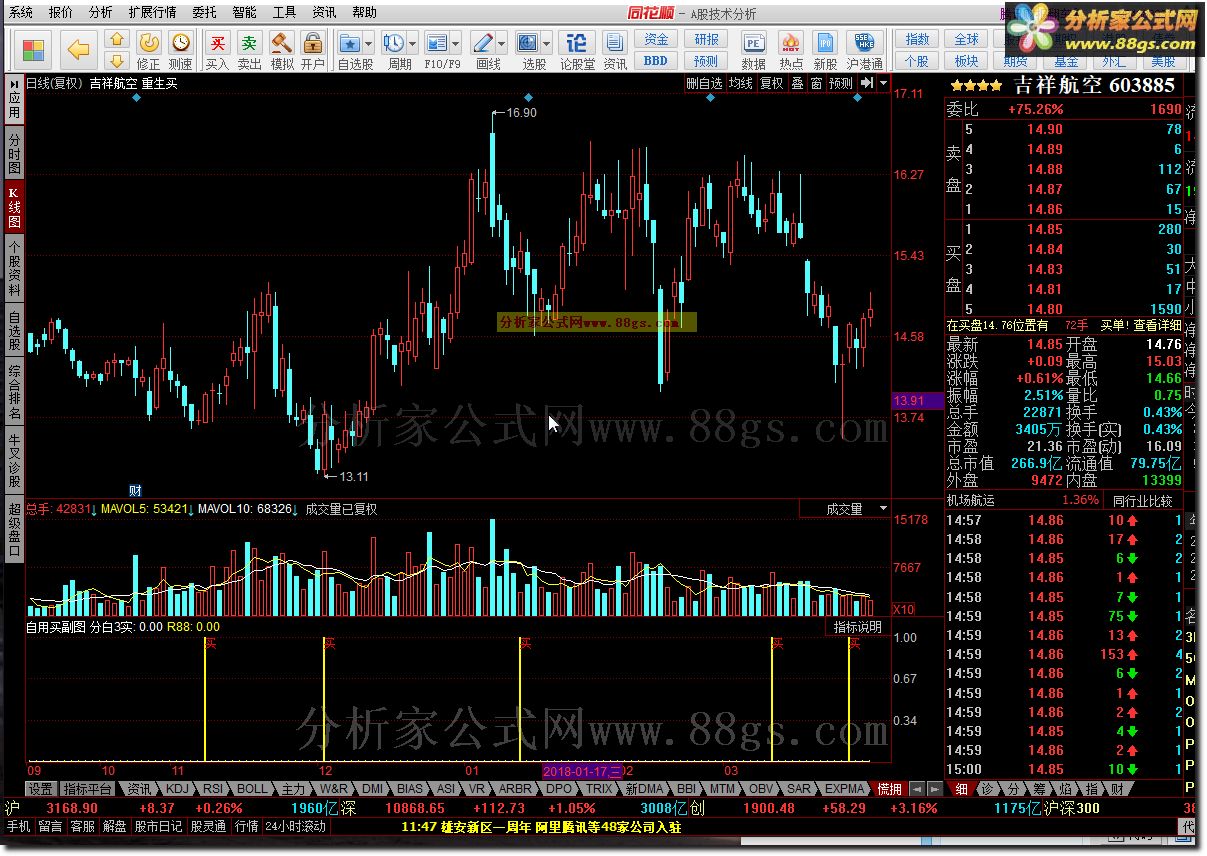Open the 智能 menu

244,13
